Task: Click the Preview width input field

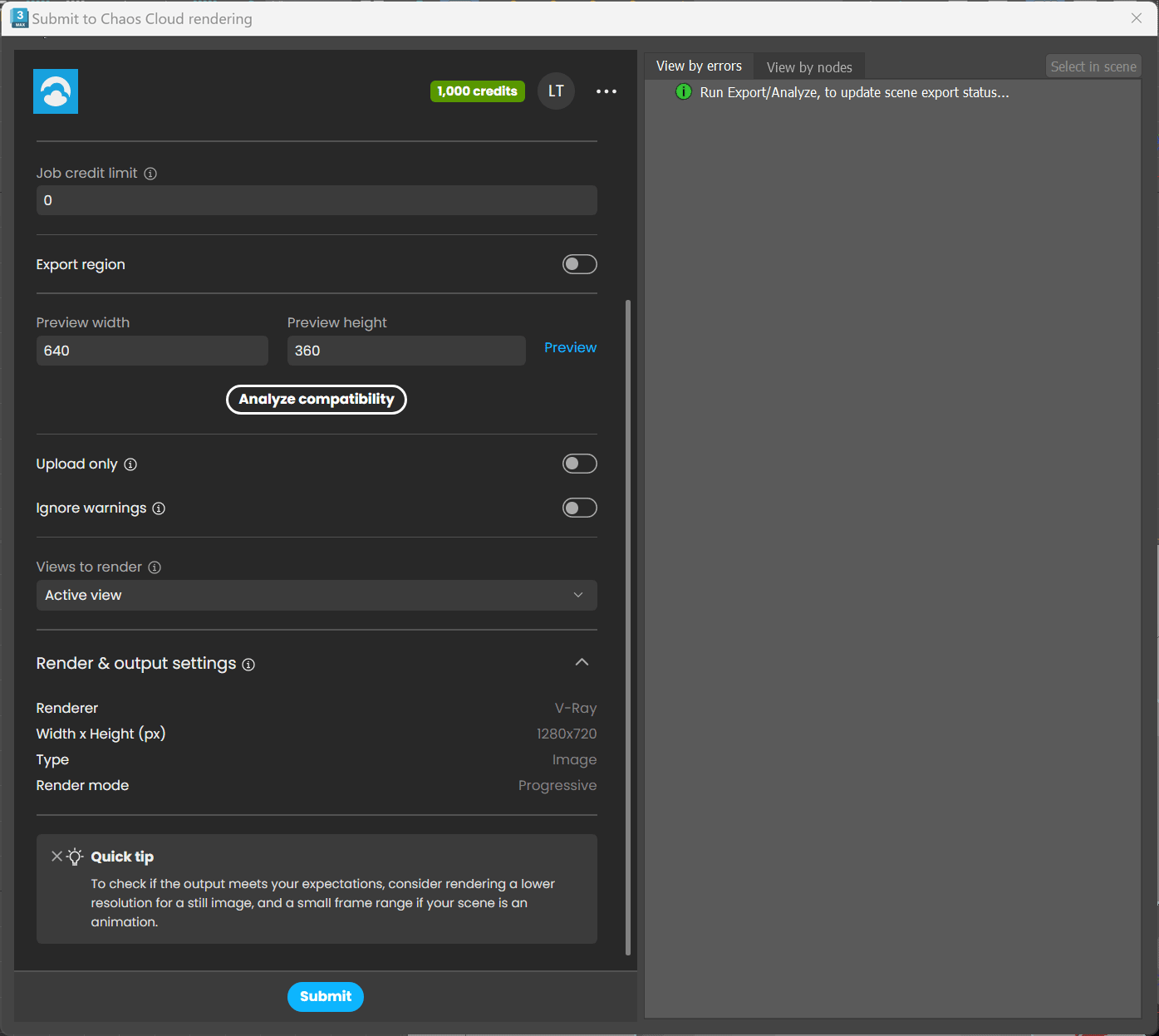Action: (x=152, y=351)
